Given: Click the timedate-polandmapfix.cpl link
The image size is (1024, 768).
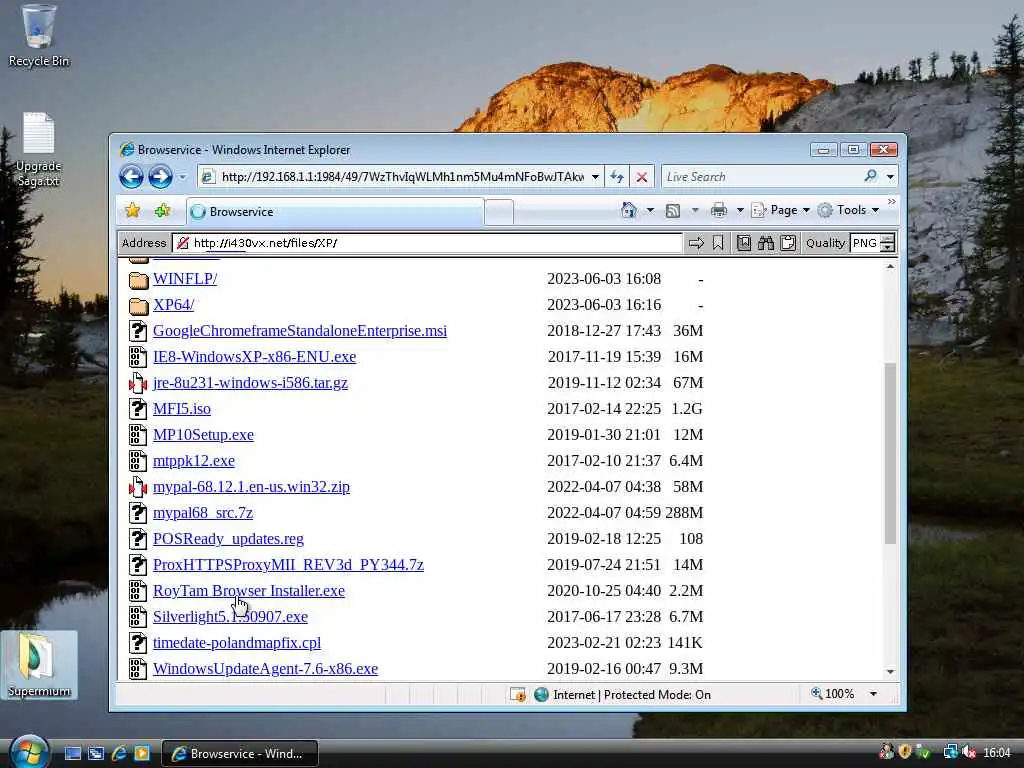Looking at the screenshot, I should 237,643.
